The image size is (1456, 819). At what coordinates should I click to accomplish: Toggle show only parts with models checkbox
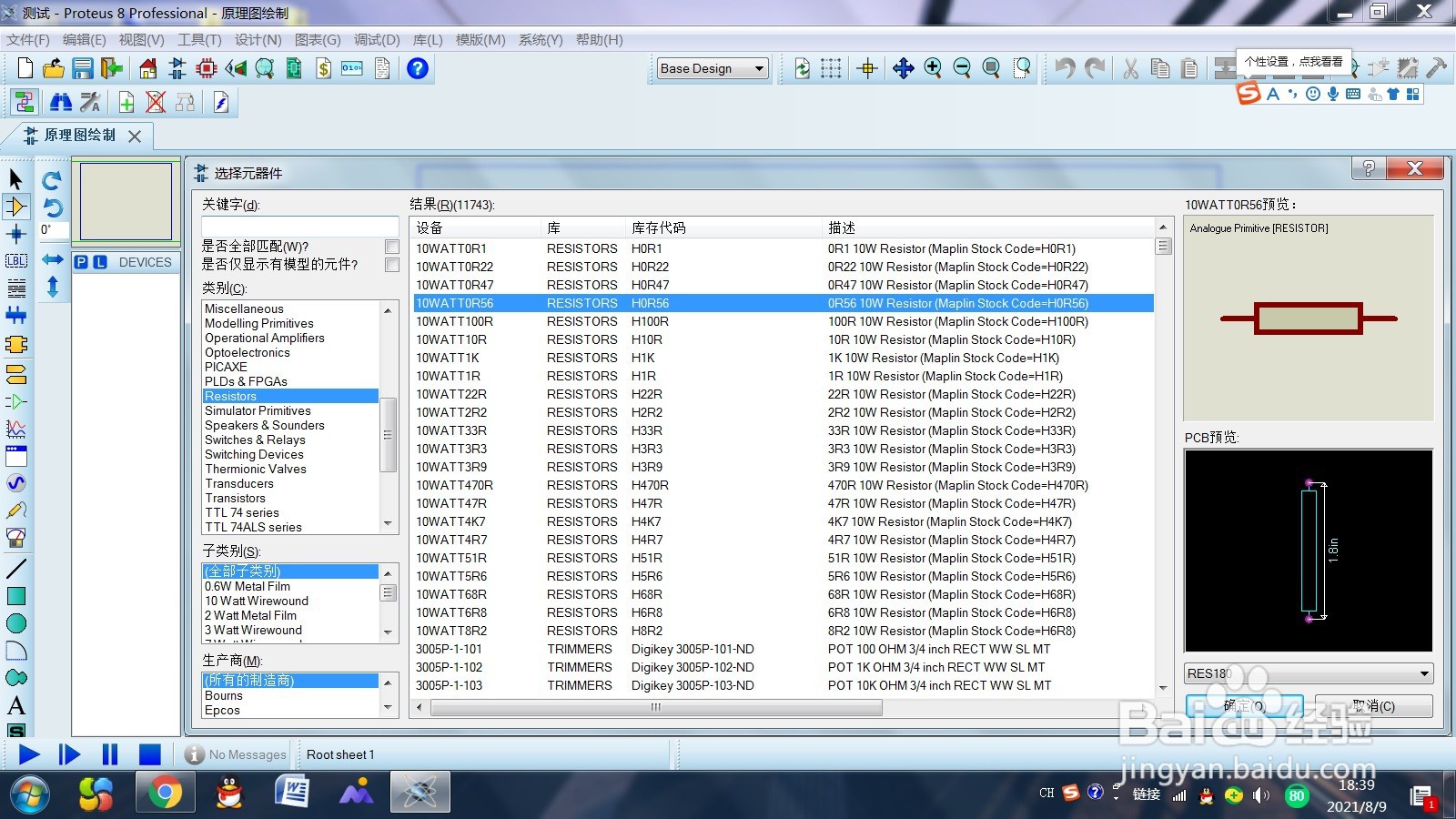point(392,265)
